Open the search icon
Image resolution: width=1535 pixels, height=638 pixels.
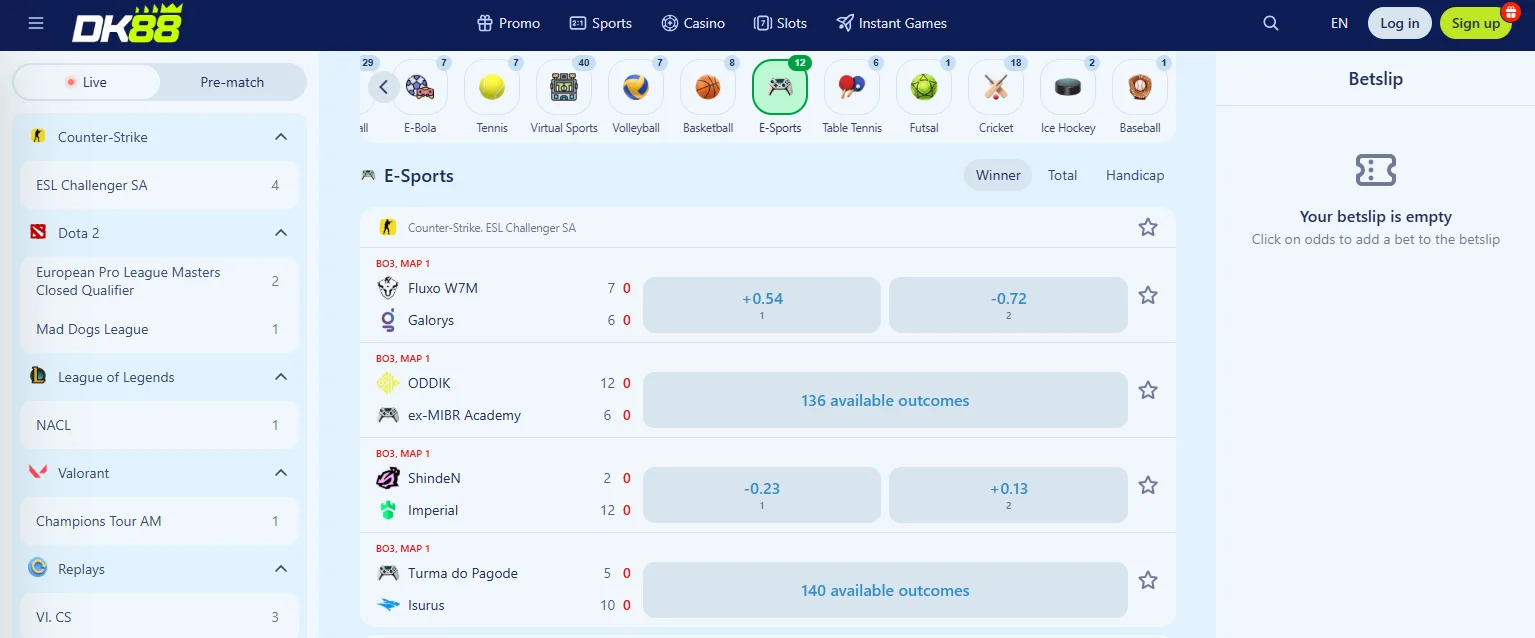coord(1271,23)
